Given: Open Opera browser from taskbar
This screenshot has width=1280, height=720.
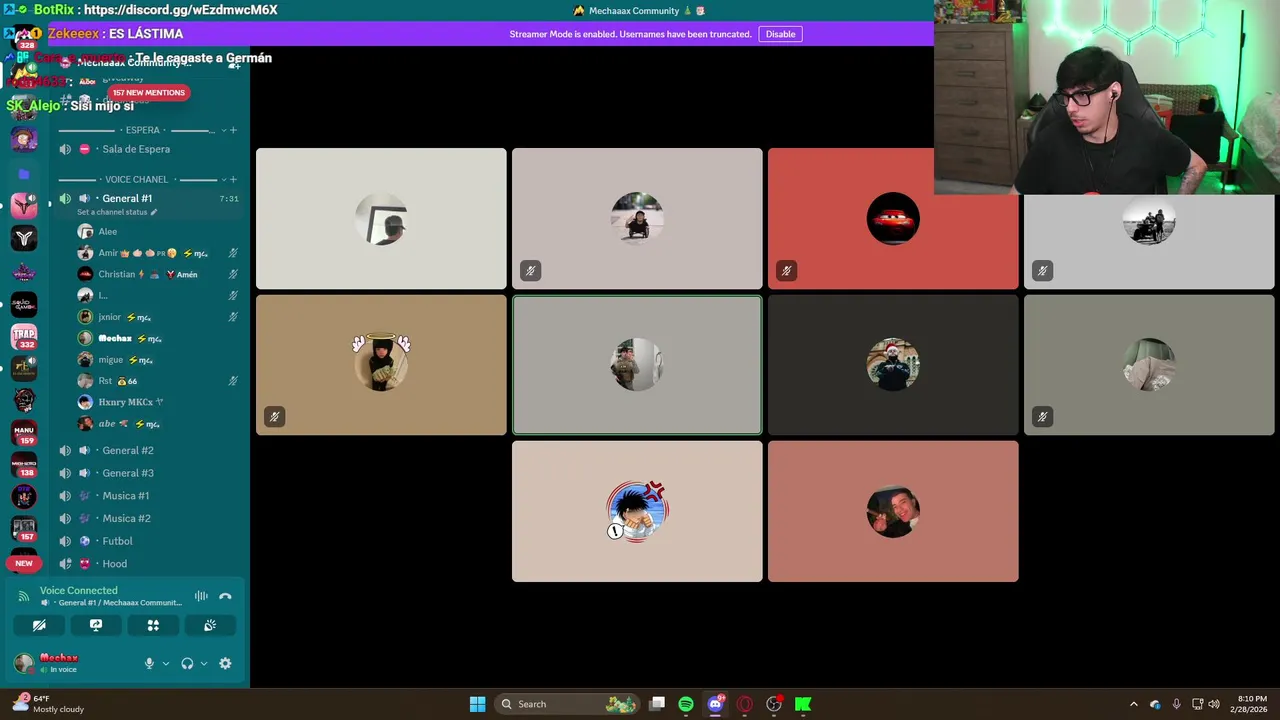Looking at the screenshot, I should [x=744, y=704].
